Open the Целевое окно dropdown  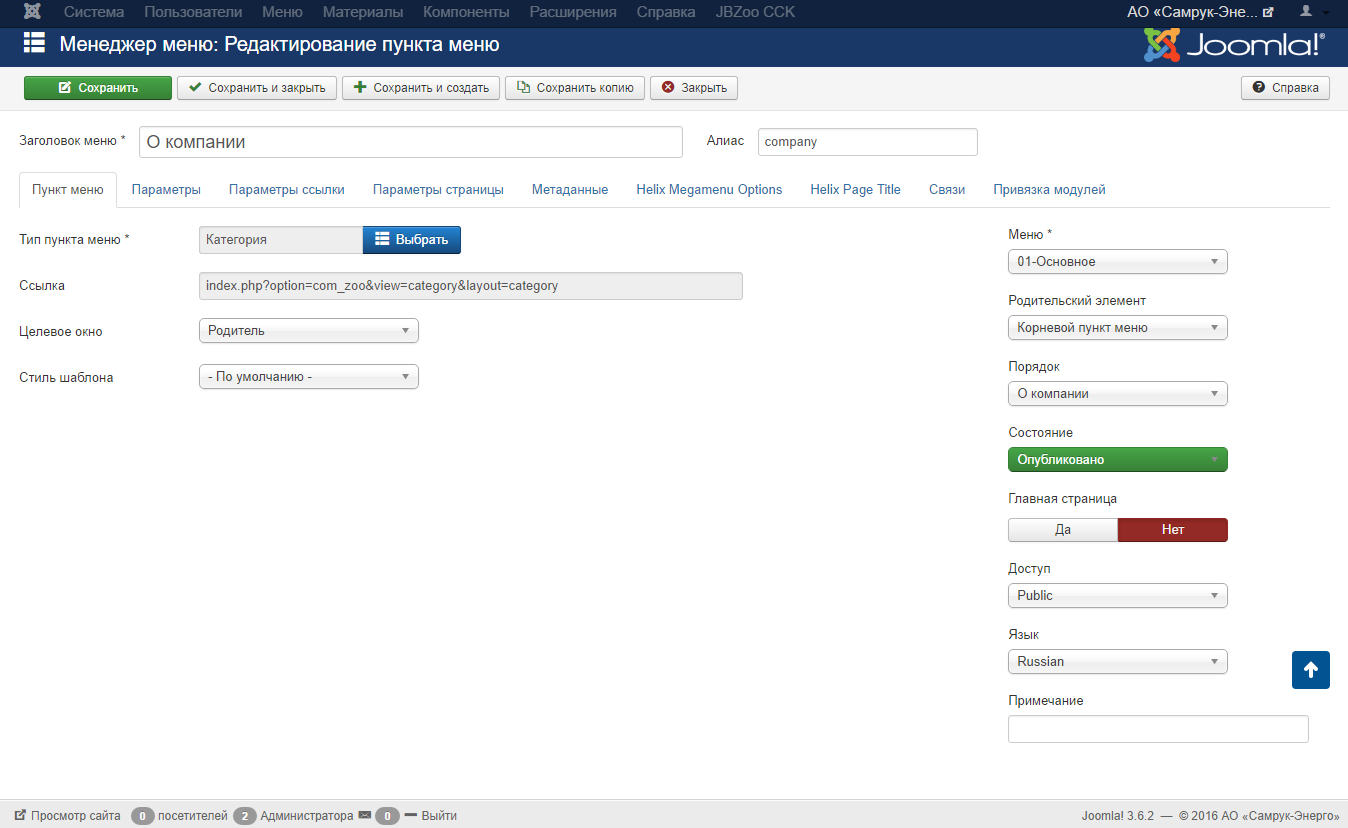click(309, 331)
